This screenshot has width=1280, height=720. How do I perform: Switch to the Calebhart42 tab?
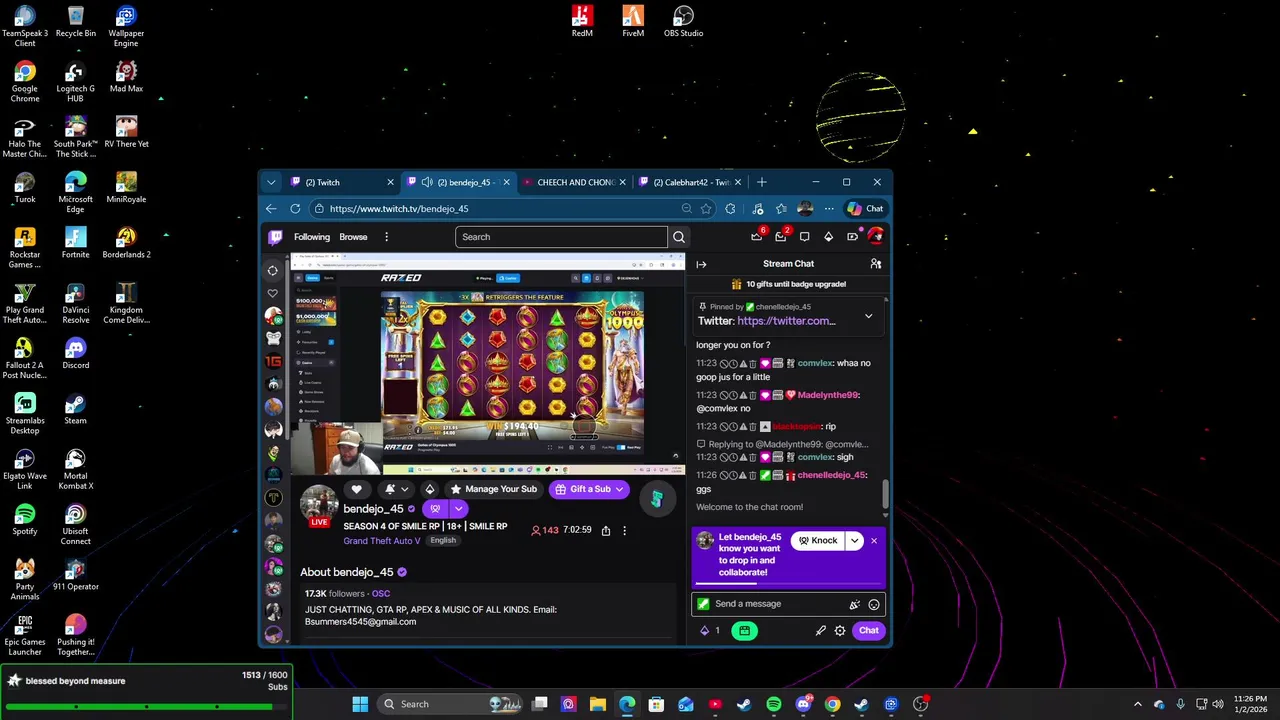688,182
